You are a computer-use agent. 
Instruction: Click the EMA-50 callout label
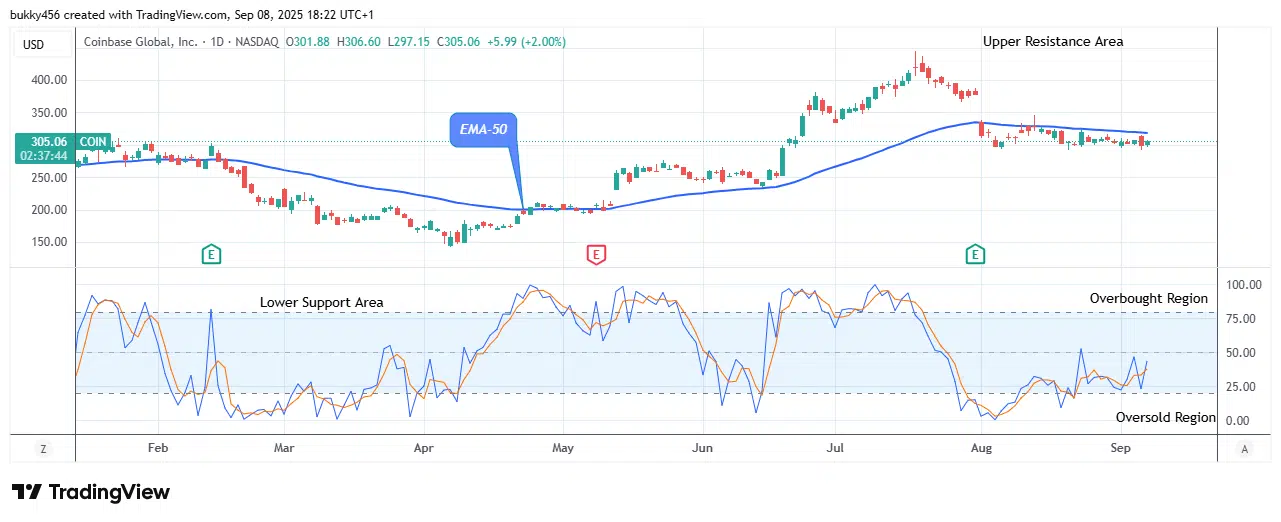click(x=483, y=130)
